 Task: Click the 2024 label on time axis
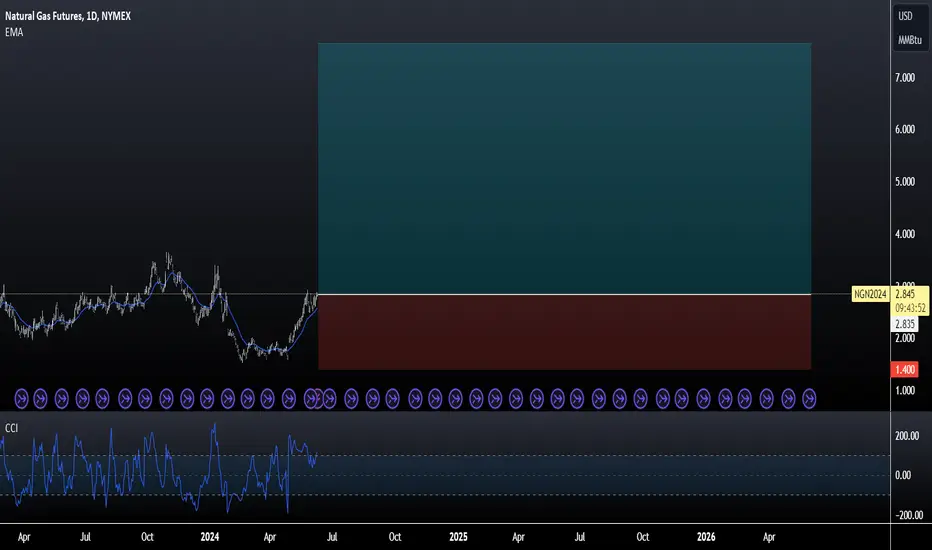click(210, 537)
